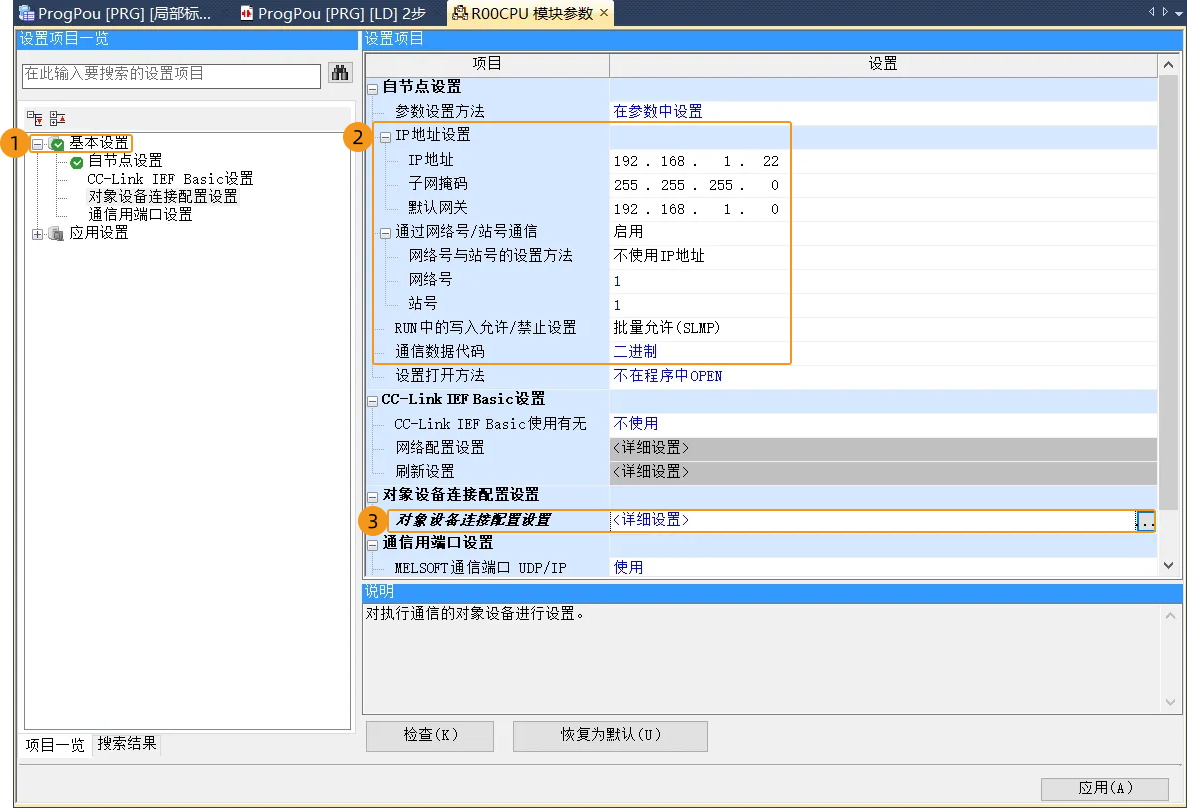
Task: Click the binoculars search icon
Action: click(x=340, y=74)
